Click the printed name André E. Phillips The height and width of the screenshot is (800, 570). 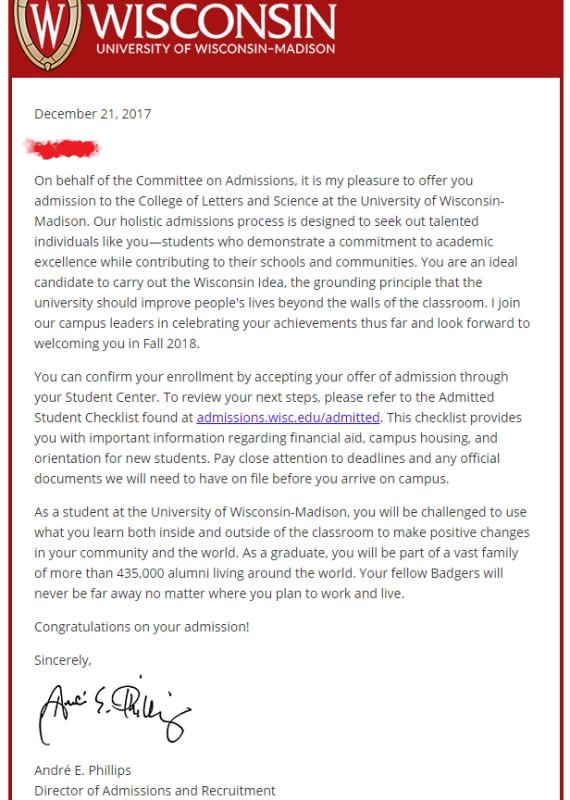tap(83, 770)
